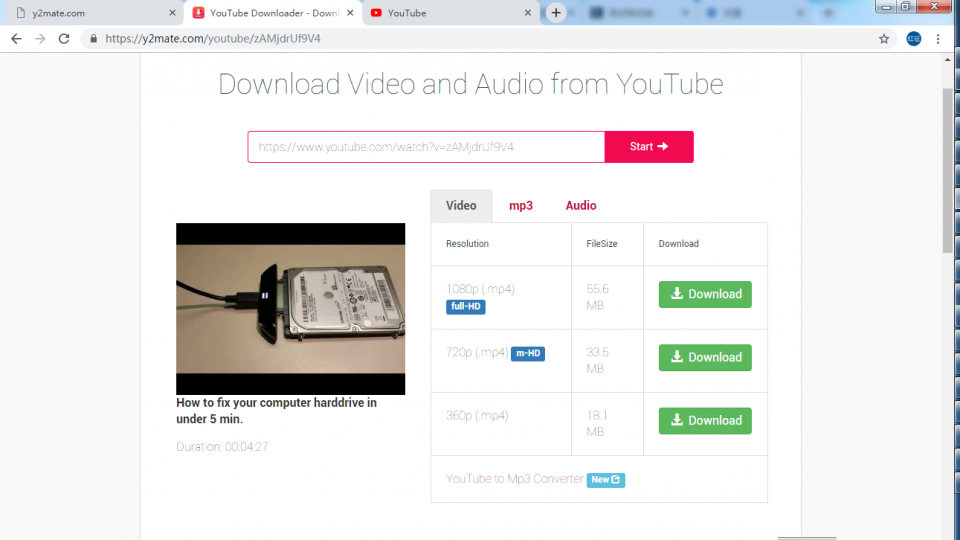Click the video title 'How to fix your computer harddrive'
This screenshot has height=540, width=960.
coord(276,411)
